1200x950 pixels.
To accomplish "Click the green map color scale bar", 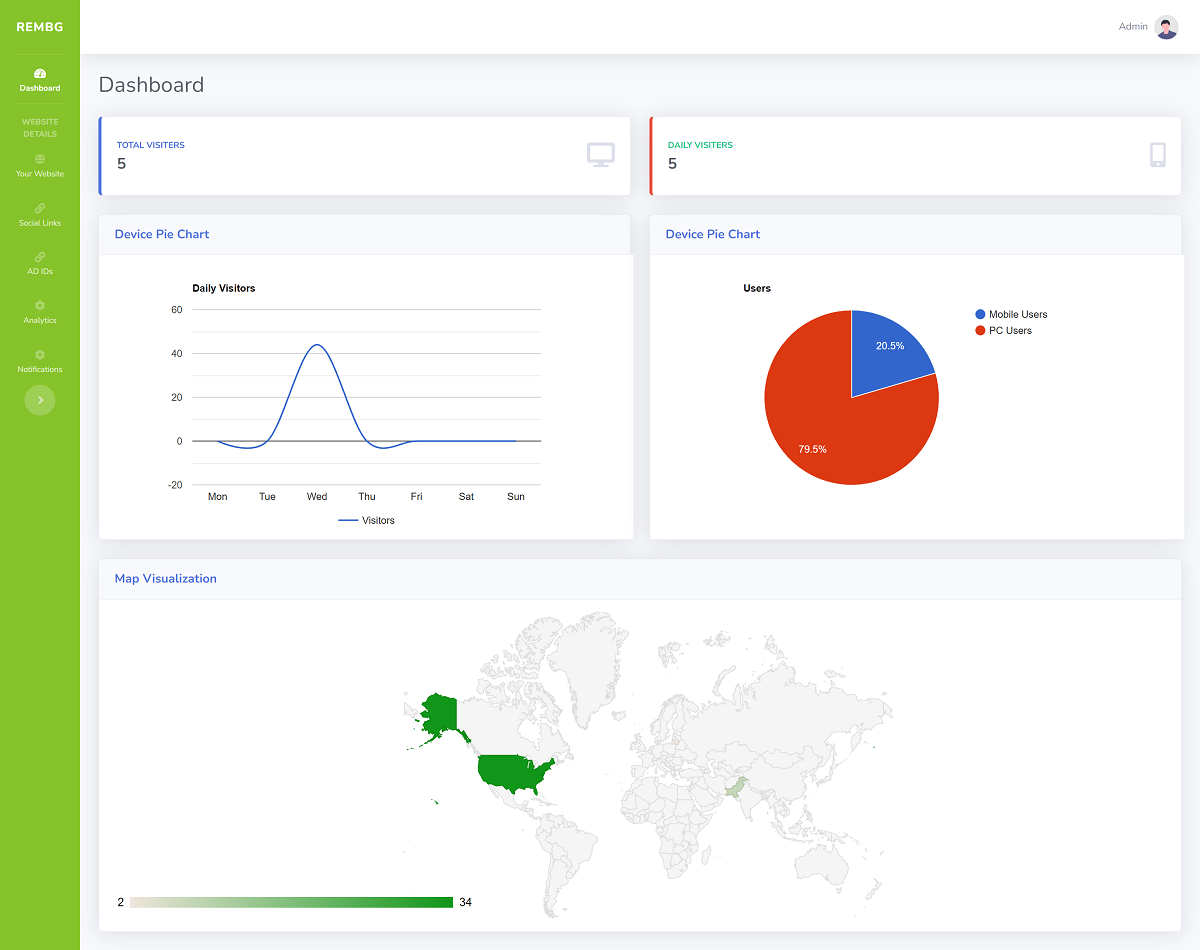I will pyautogui.click(x=292, y=902).
